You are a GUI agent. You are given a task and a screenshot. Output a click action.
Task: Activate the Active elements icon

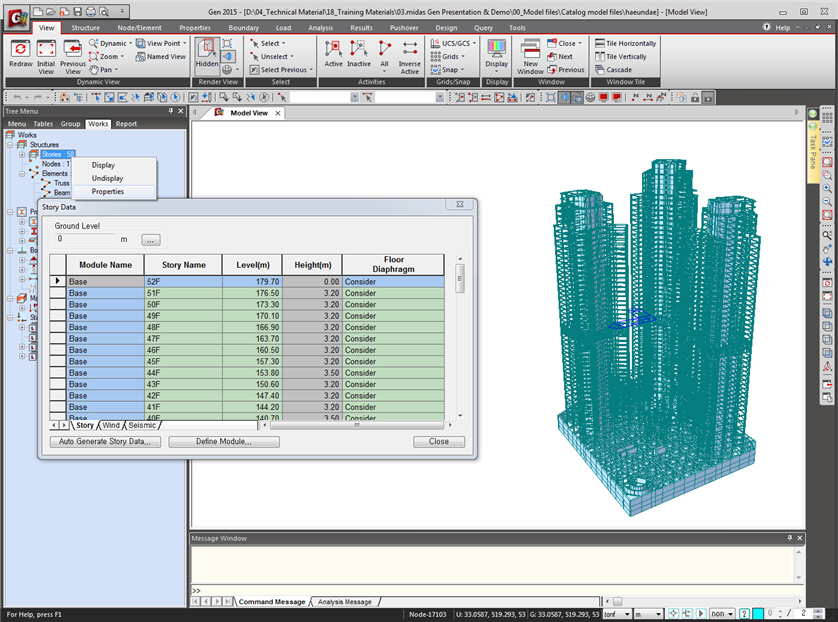(333, 49)
